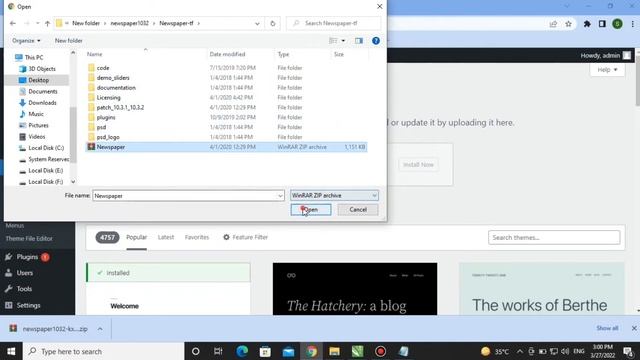Switch to Latest themes tab
Image resolution: width=640 pixels, height=360 pixels.
click(166, 237)
